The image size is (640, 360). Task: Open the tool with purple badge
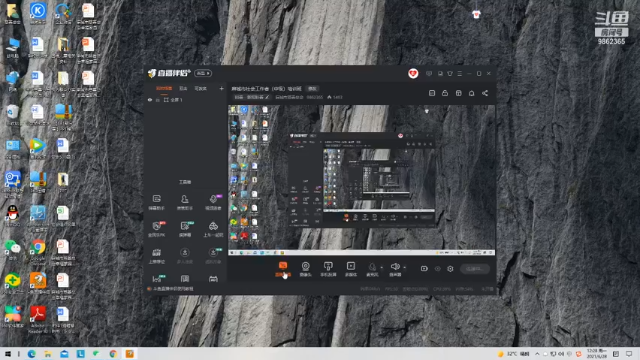(213, 202)
